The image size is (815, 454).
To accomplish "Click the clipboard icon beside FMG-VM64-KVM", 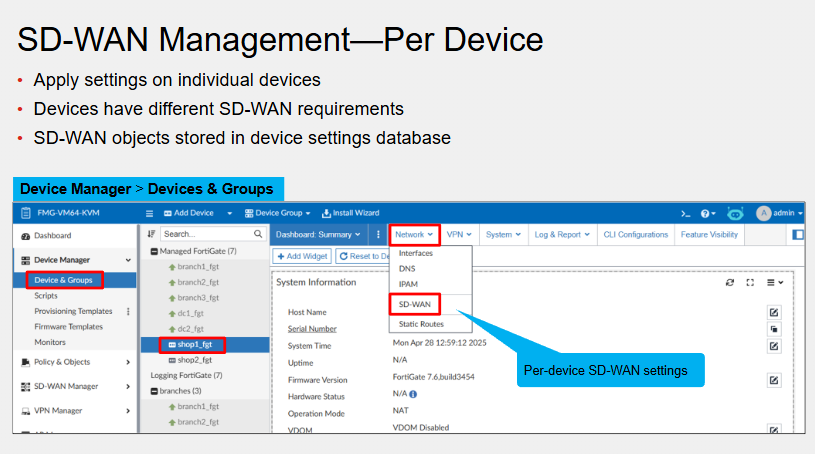I will tap(25, 213).
